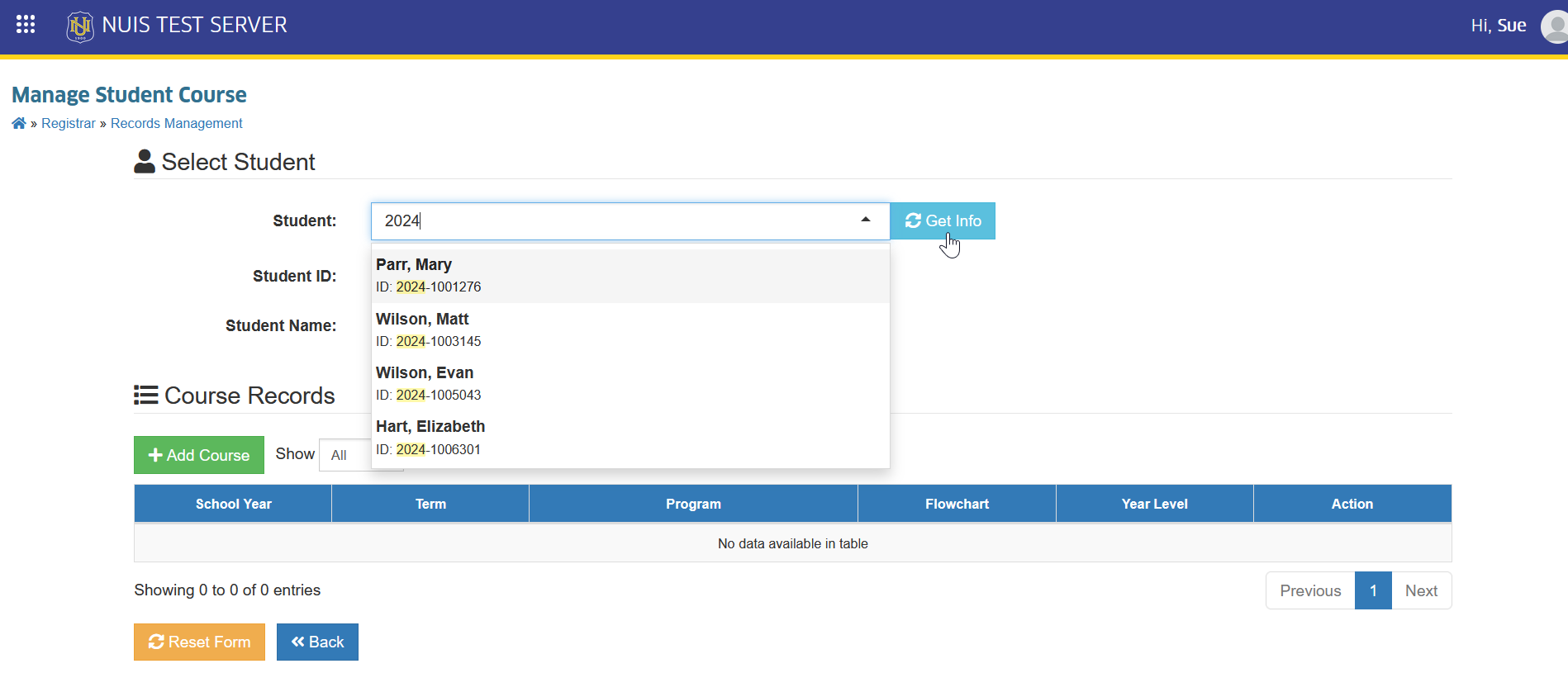1568x673 pixels.
Task: Sort by Flowchart column header
Action: (x=957, y=504)
